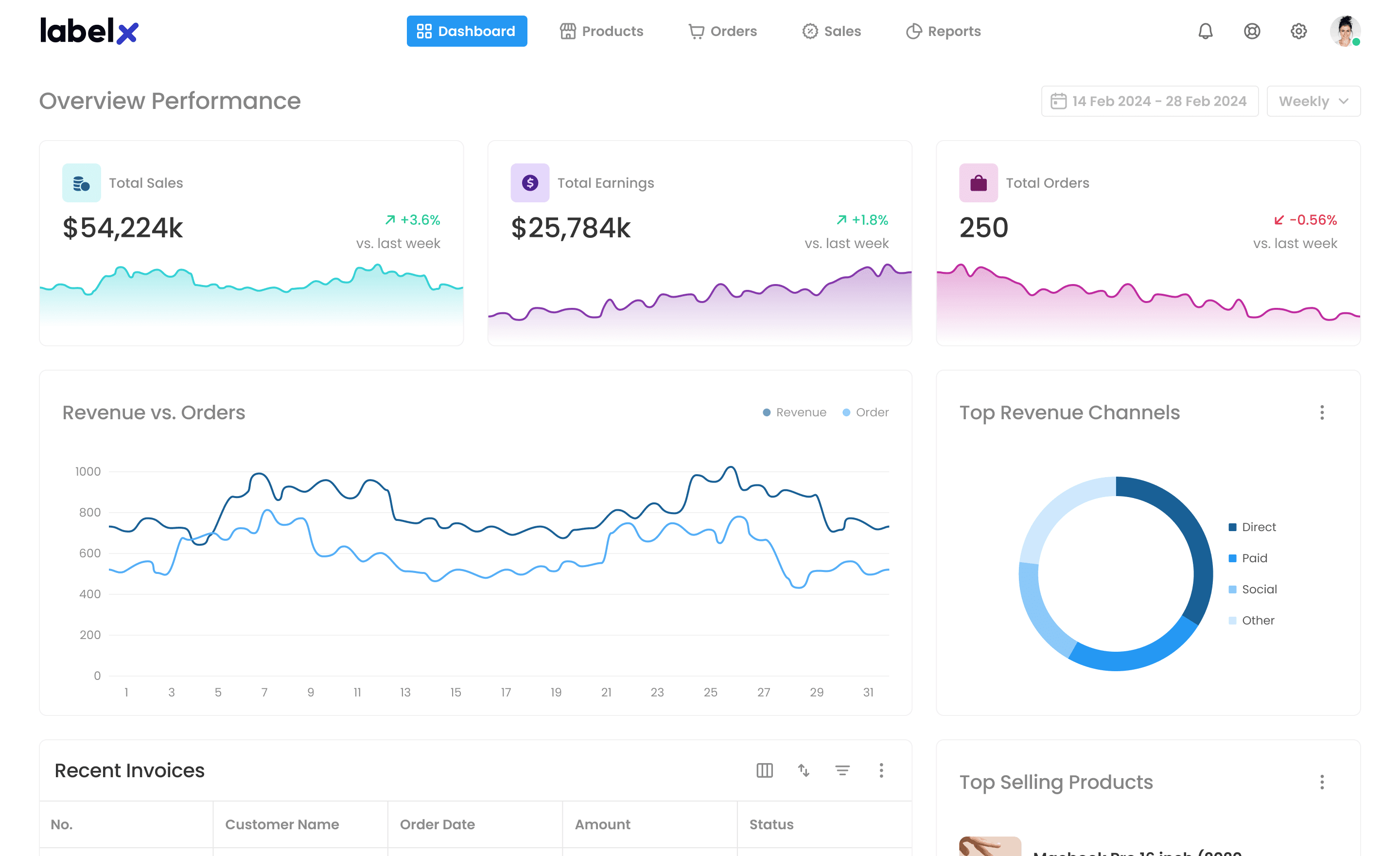Image resolution: width=1400 pixels, height=856 pixels.
Task: Toggle Paid channel legend item
Action: tap(1248, 559)
